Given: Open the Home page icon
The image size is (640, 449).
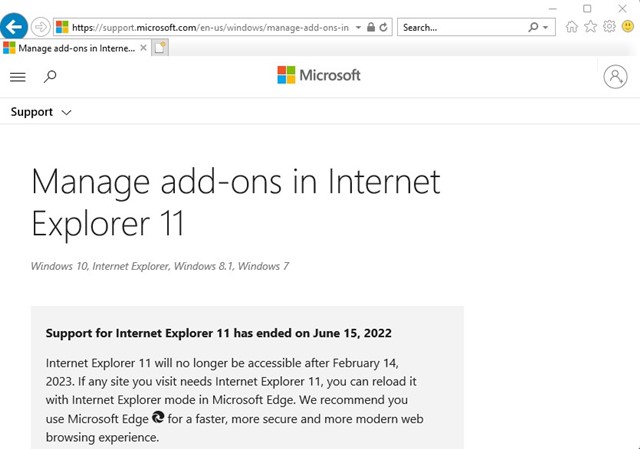Looking at the screenshot, I should [572, 27].
